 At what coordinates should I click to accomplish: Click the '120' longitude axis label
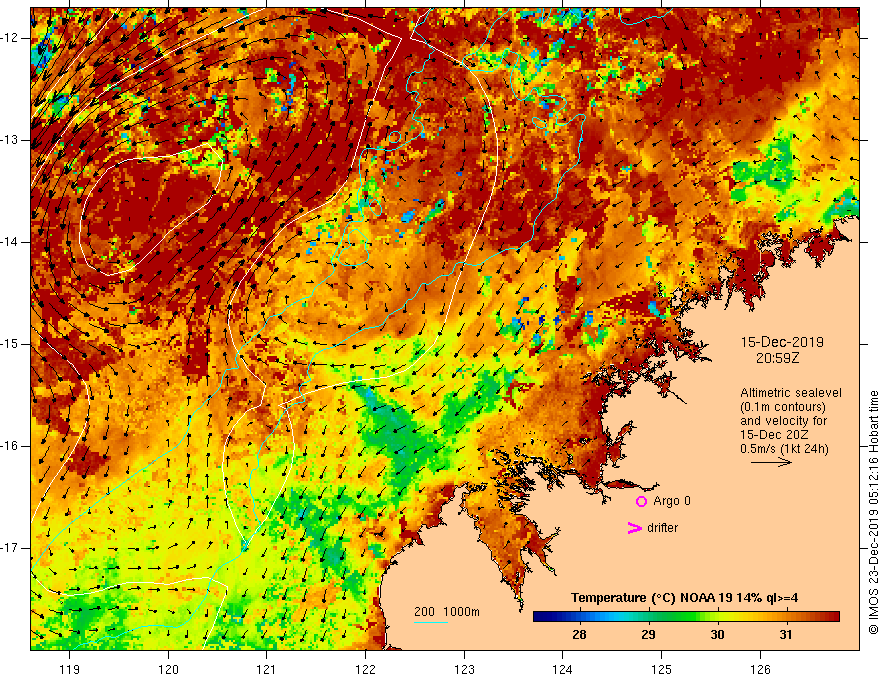tap(168, 669)
